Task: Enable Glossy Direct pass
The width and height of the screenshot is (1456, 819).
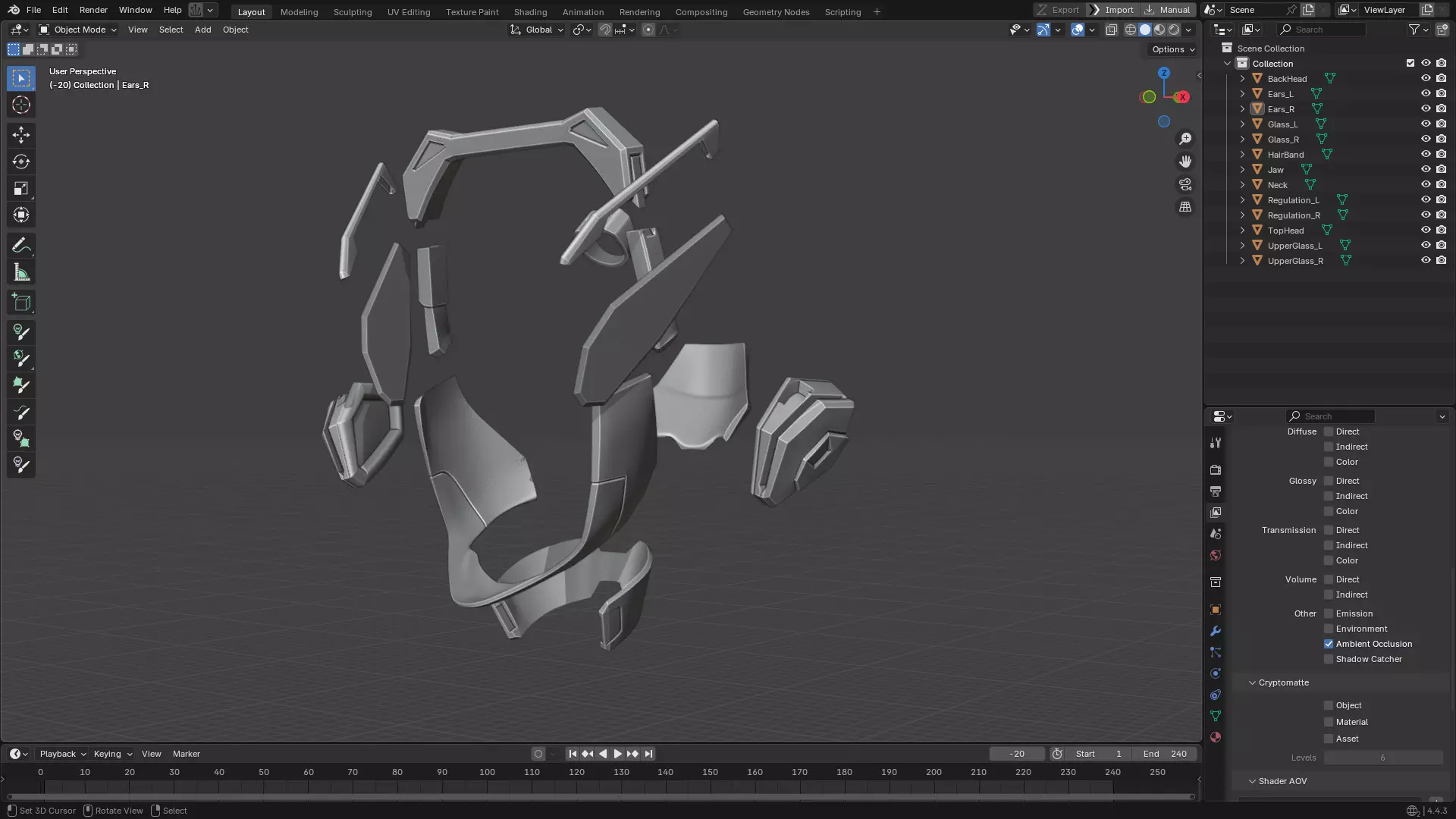Action: click(x=1329, y=481)
